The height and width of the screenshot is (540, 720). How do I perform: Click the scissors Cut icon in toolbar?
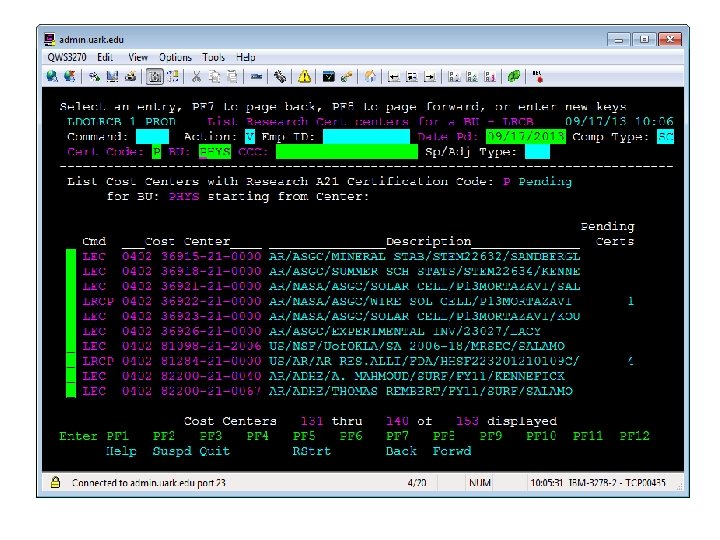tap(197, 75)
